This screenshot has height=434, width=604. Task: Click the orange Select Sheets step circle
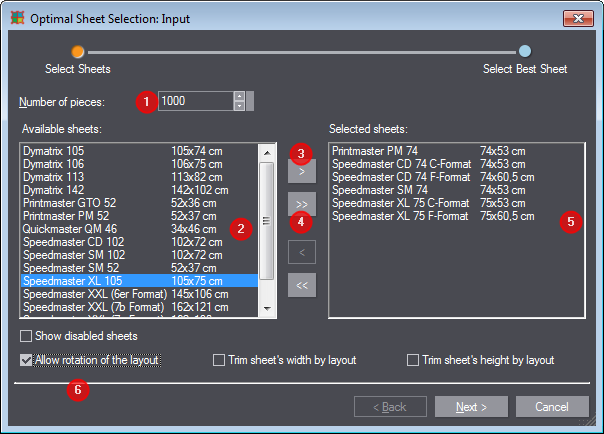pyautogui.click(x=78, y=51)
